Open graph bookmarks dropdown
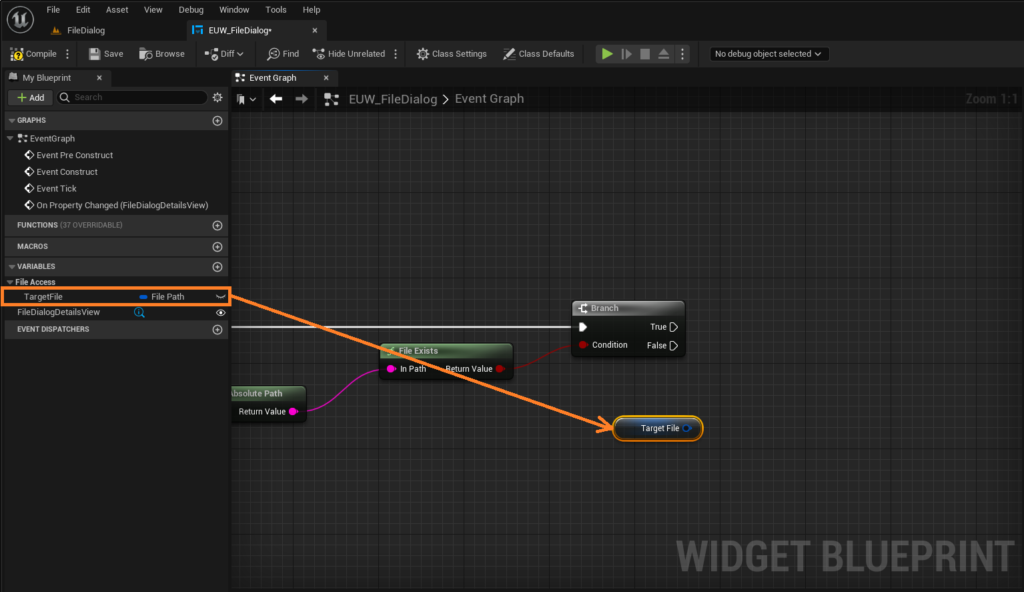 click(x=246, y=99)
